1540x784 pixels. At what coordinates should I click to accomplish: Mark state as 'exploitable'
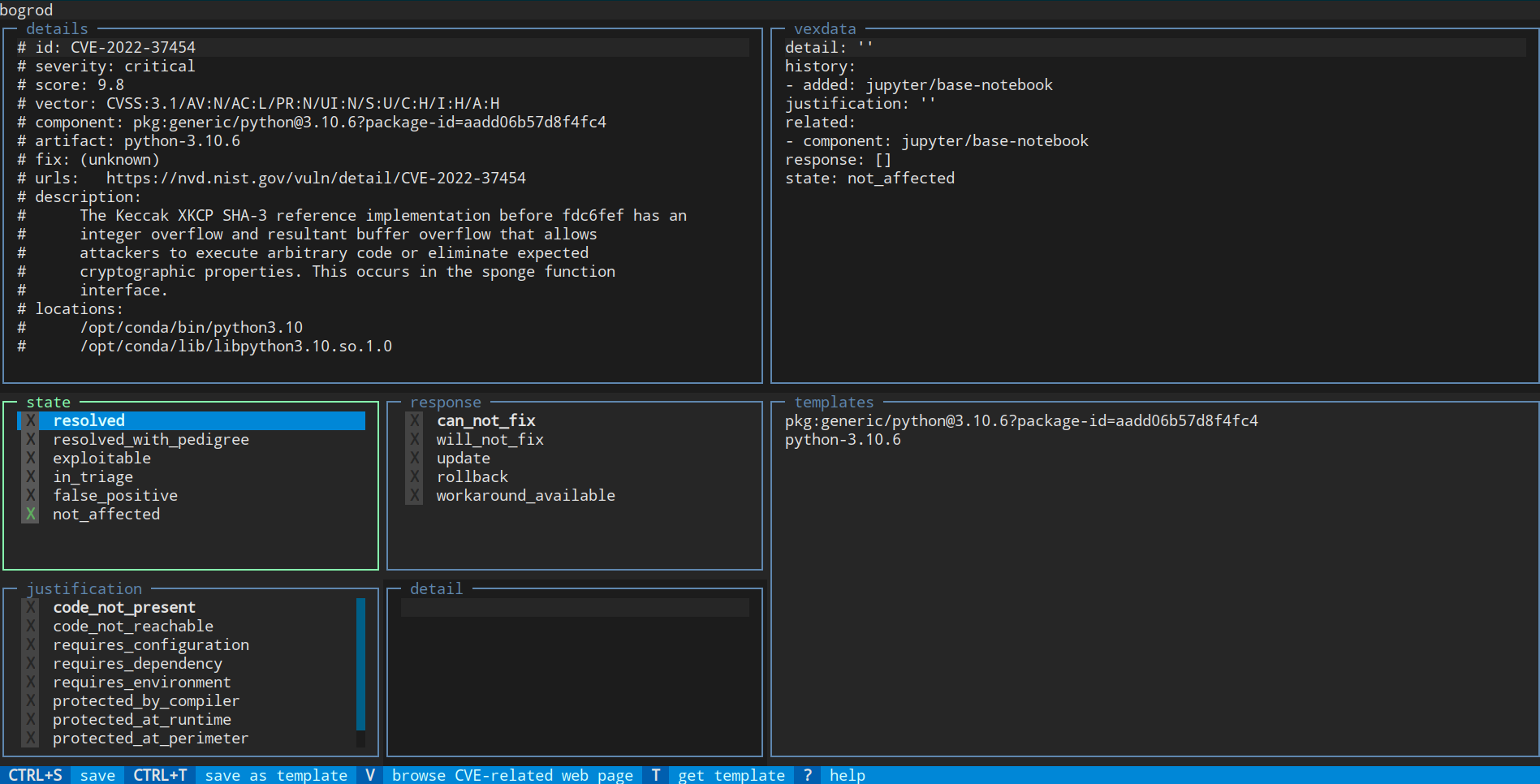(x=101, y=458)
